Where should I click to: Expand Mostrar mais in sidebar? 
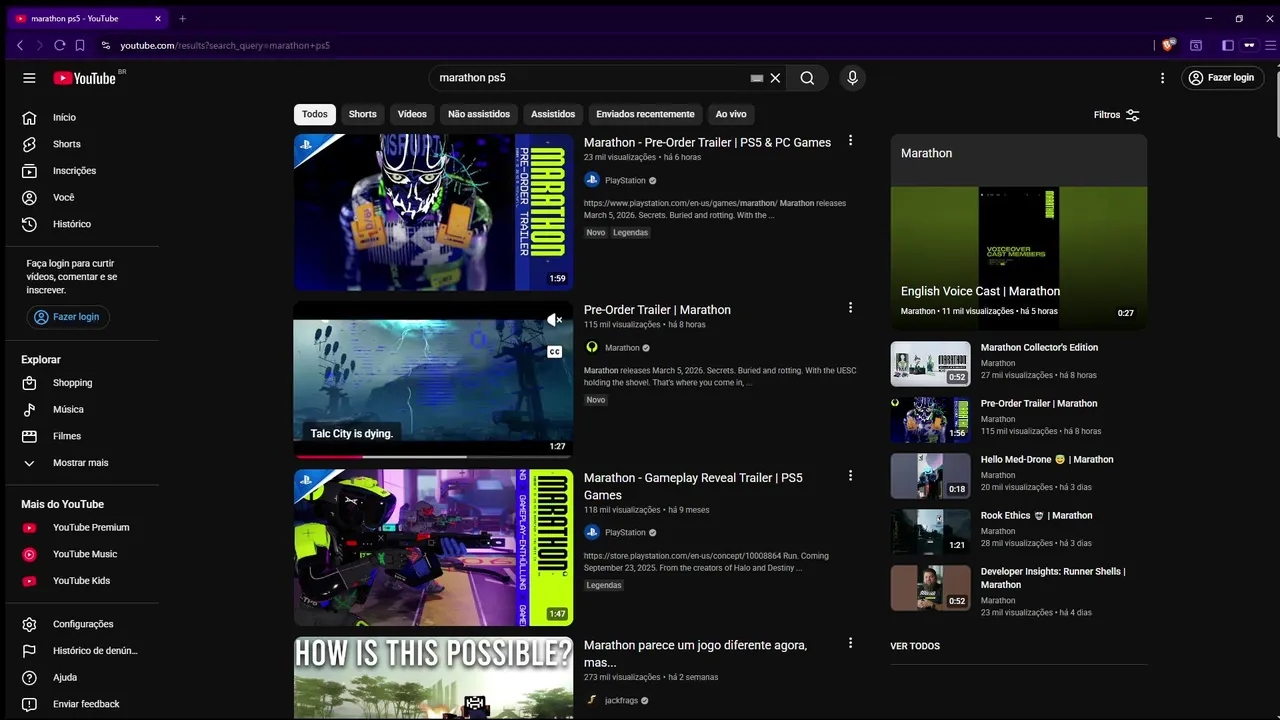[82, 463]
